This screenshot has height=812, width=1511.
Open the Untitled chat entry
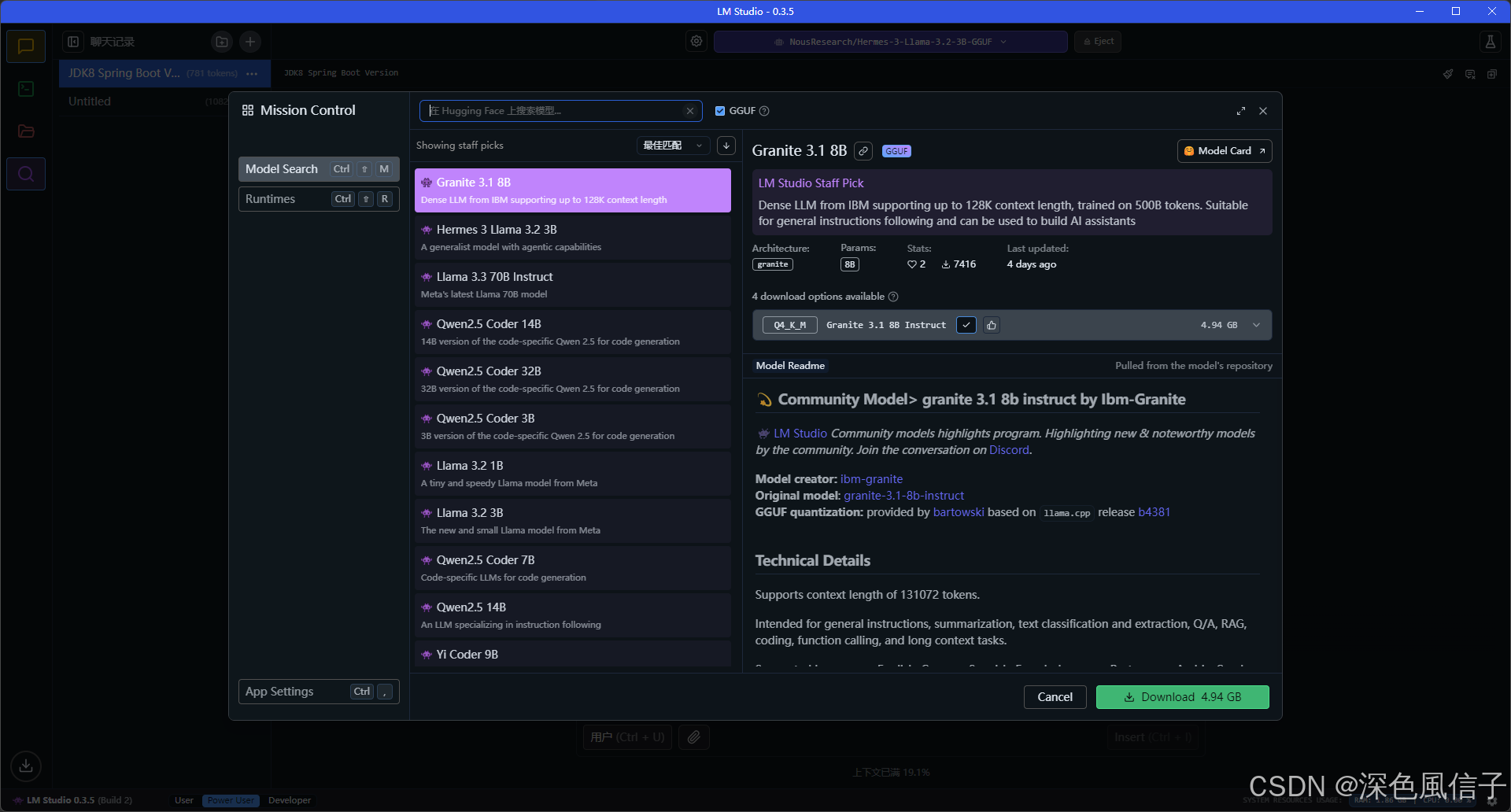144,101
